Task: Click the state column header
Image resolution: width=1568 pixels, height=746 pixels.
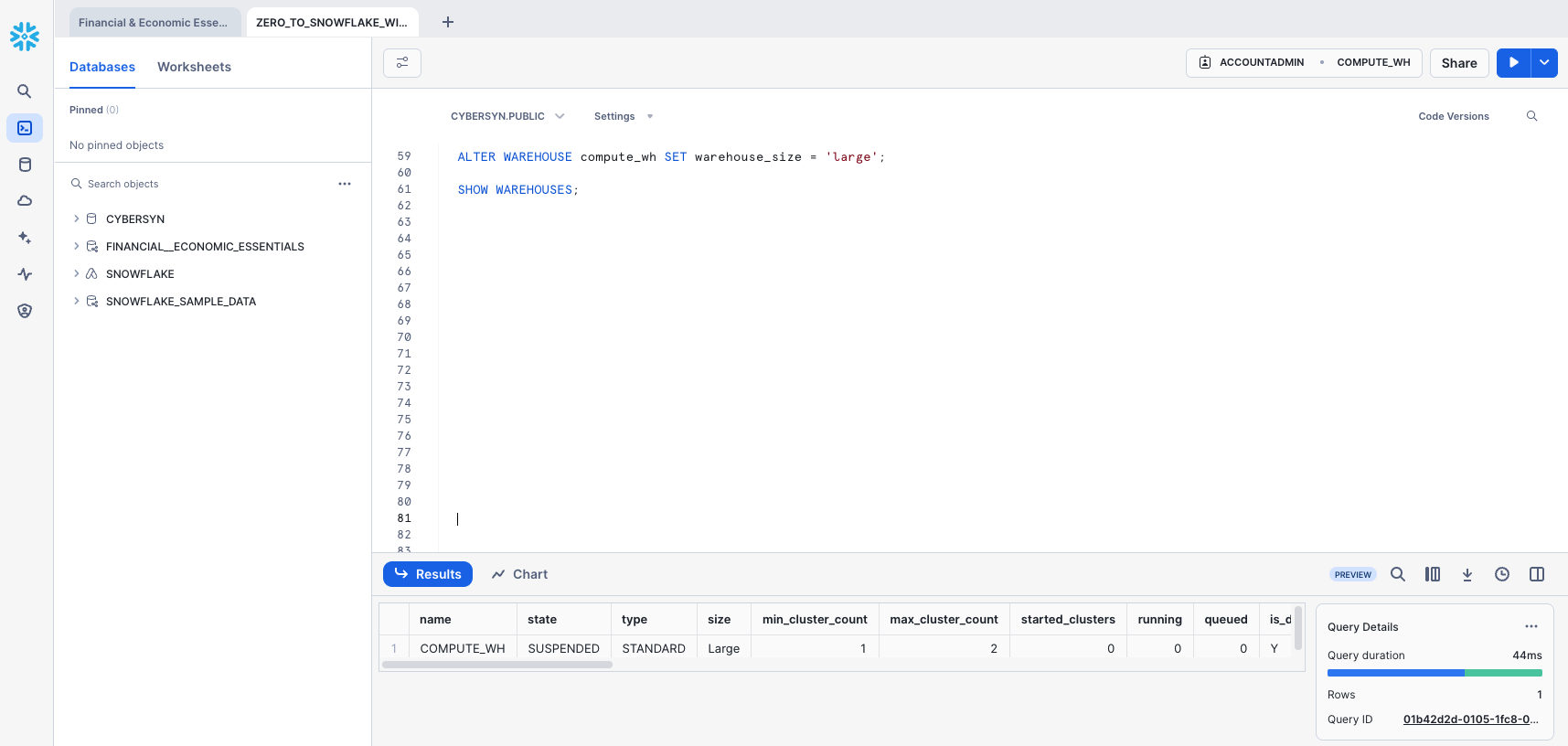Action: coord(563,619)
